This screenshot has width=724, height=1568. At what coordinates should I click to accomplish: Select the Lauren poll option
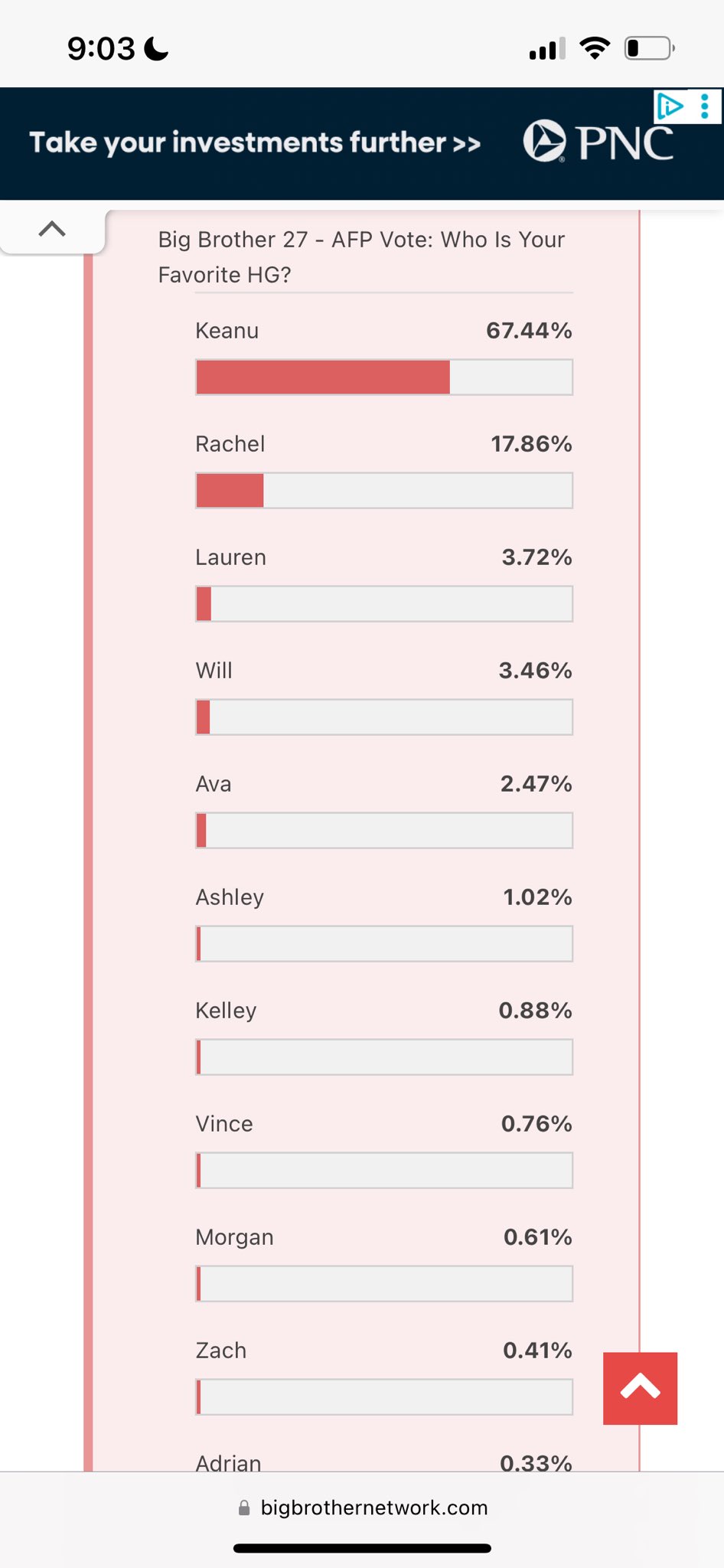click(230, 557)
